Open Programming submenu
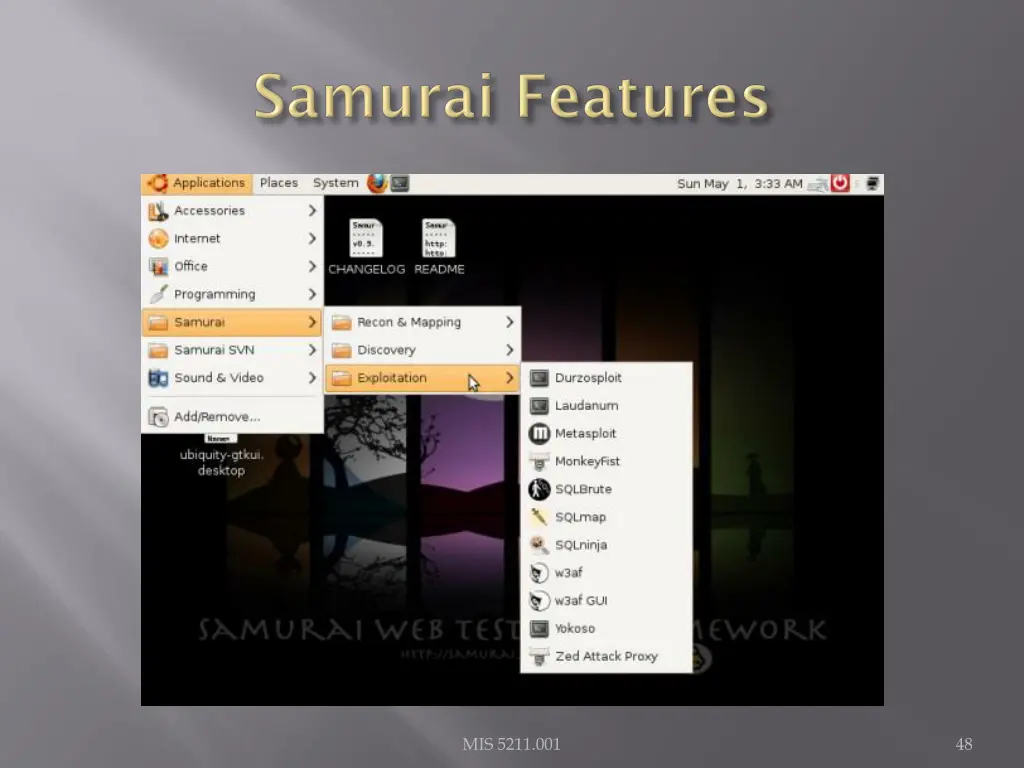 click(x=232, y=295)
